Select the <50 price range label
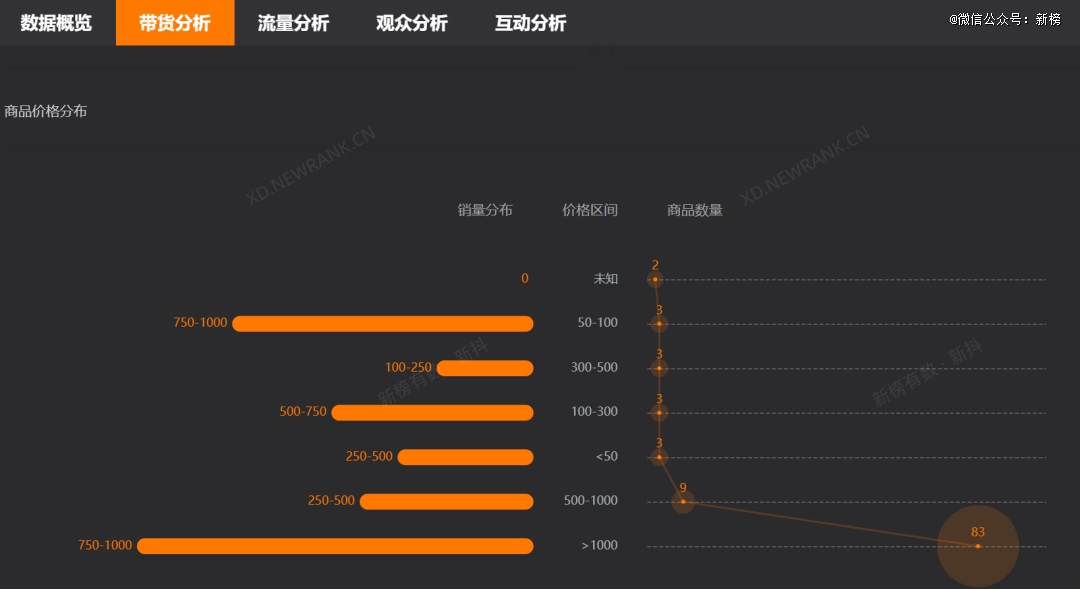This screenshot has width=1080, height=589. (x=606, y=456)
